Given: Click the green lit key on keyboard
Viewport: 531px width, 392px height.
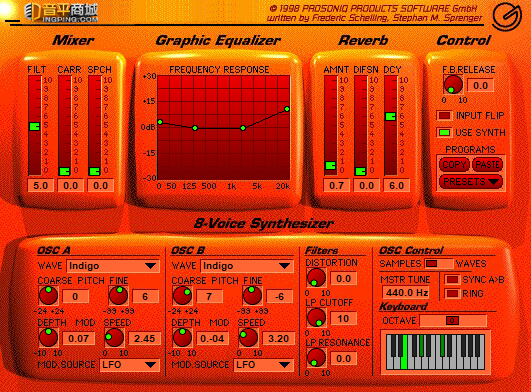Looking at the screenshot, I should (x=404, y=352).
